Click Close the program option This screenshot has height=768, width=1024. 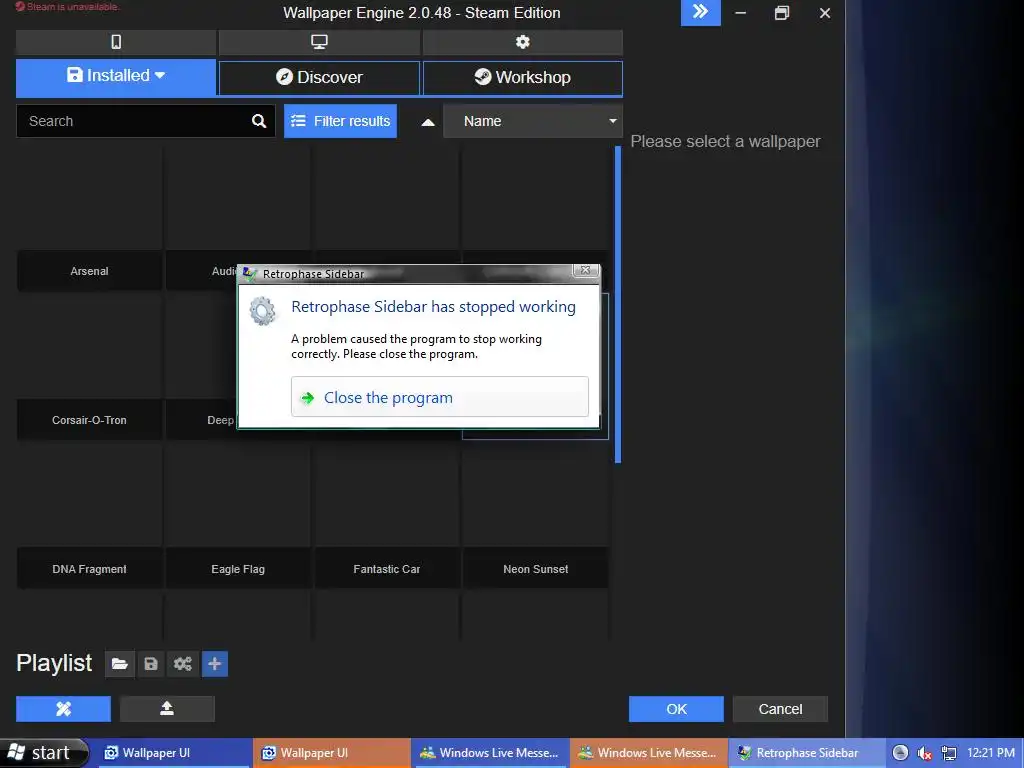tap(440, 397)
